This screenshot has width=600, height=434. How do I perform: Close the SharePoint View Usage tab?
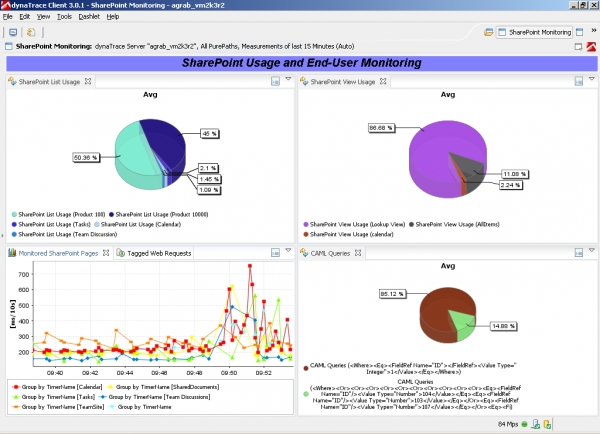coord(383,81)
